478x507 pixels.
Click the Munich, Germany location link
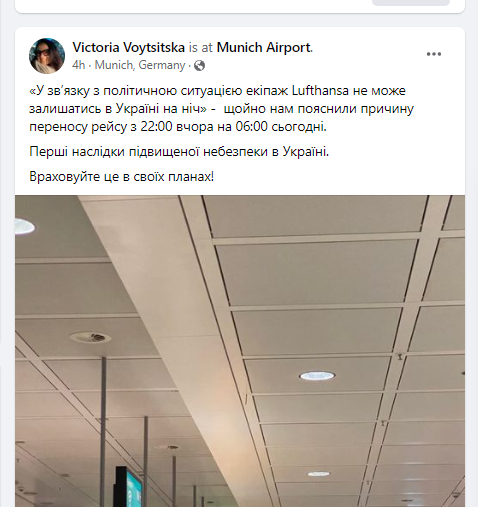click(140, 65)
